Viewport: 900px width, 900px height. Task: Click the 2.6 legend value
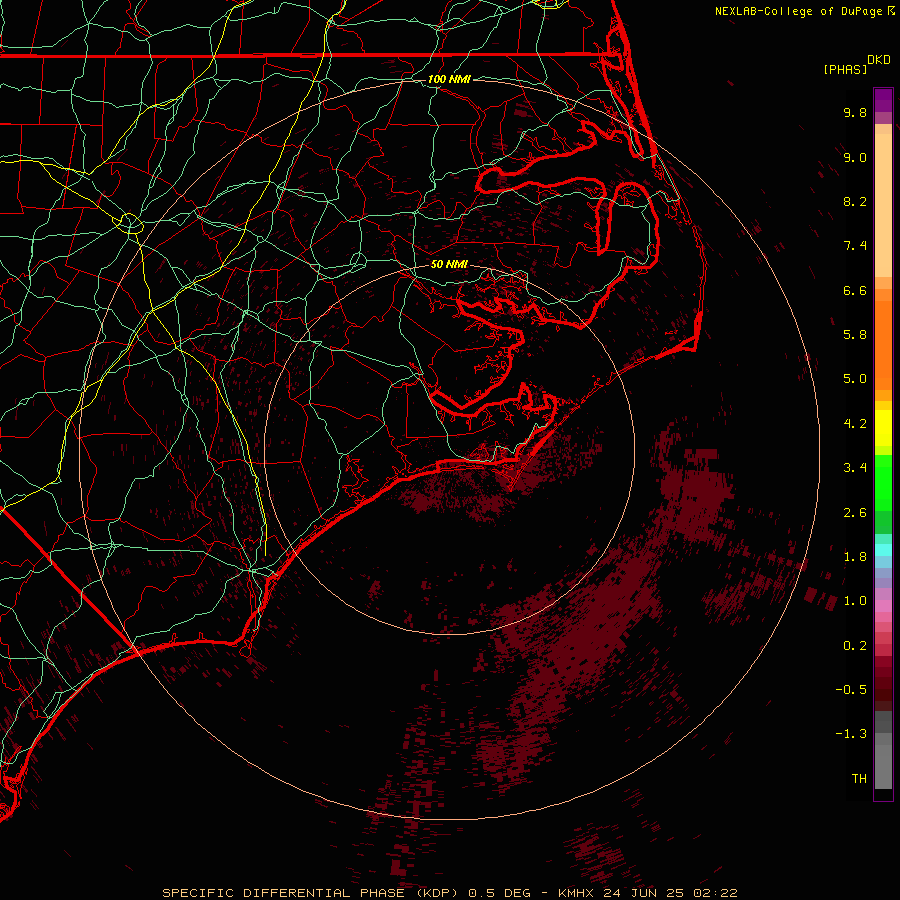855,513
